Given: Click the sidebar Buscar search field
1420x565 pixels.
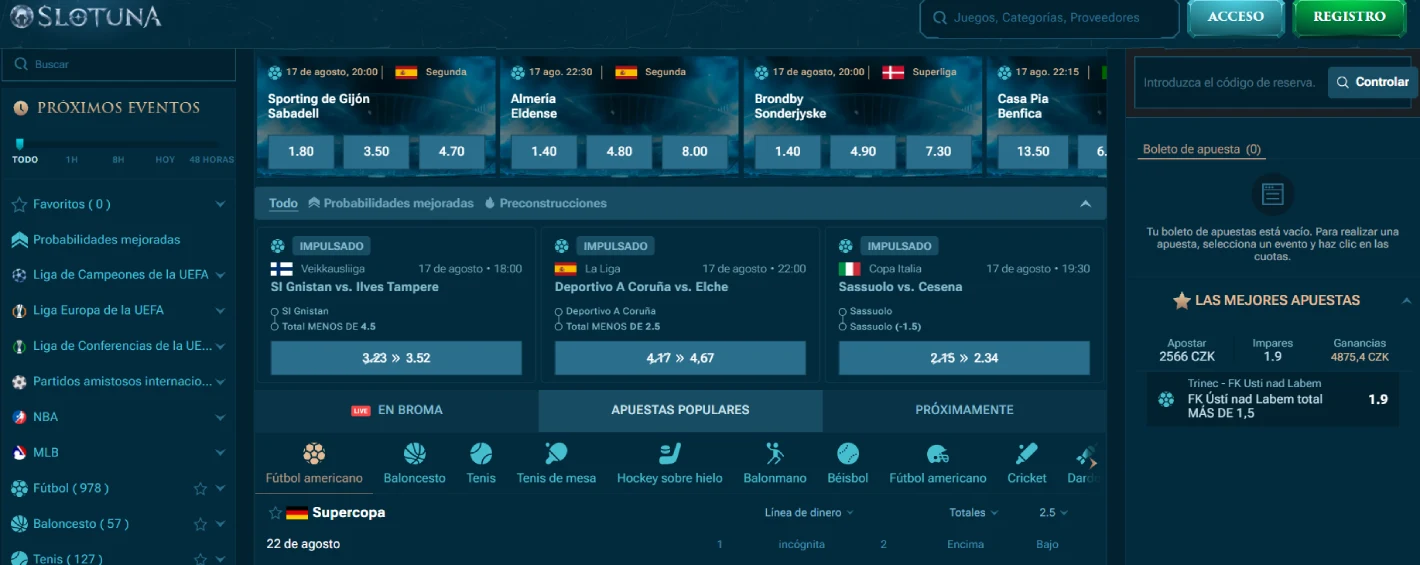Looking at the screenshot, I should click(118, 64).
